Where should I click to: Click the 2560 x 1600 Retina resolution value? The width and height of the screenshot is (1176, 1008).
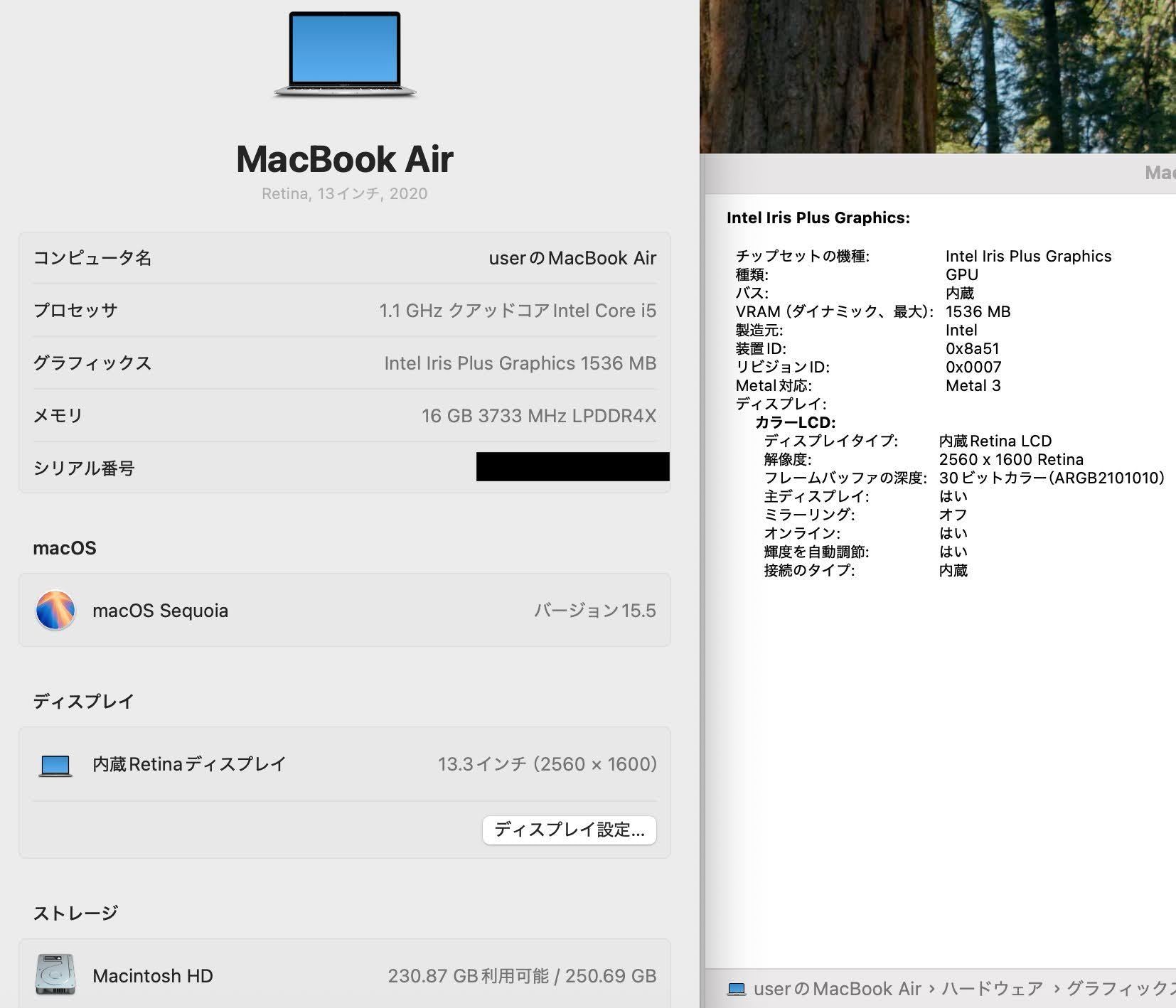point(1011,459)
